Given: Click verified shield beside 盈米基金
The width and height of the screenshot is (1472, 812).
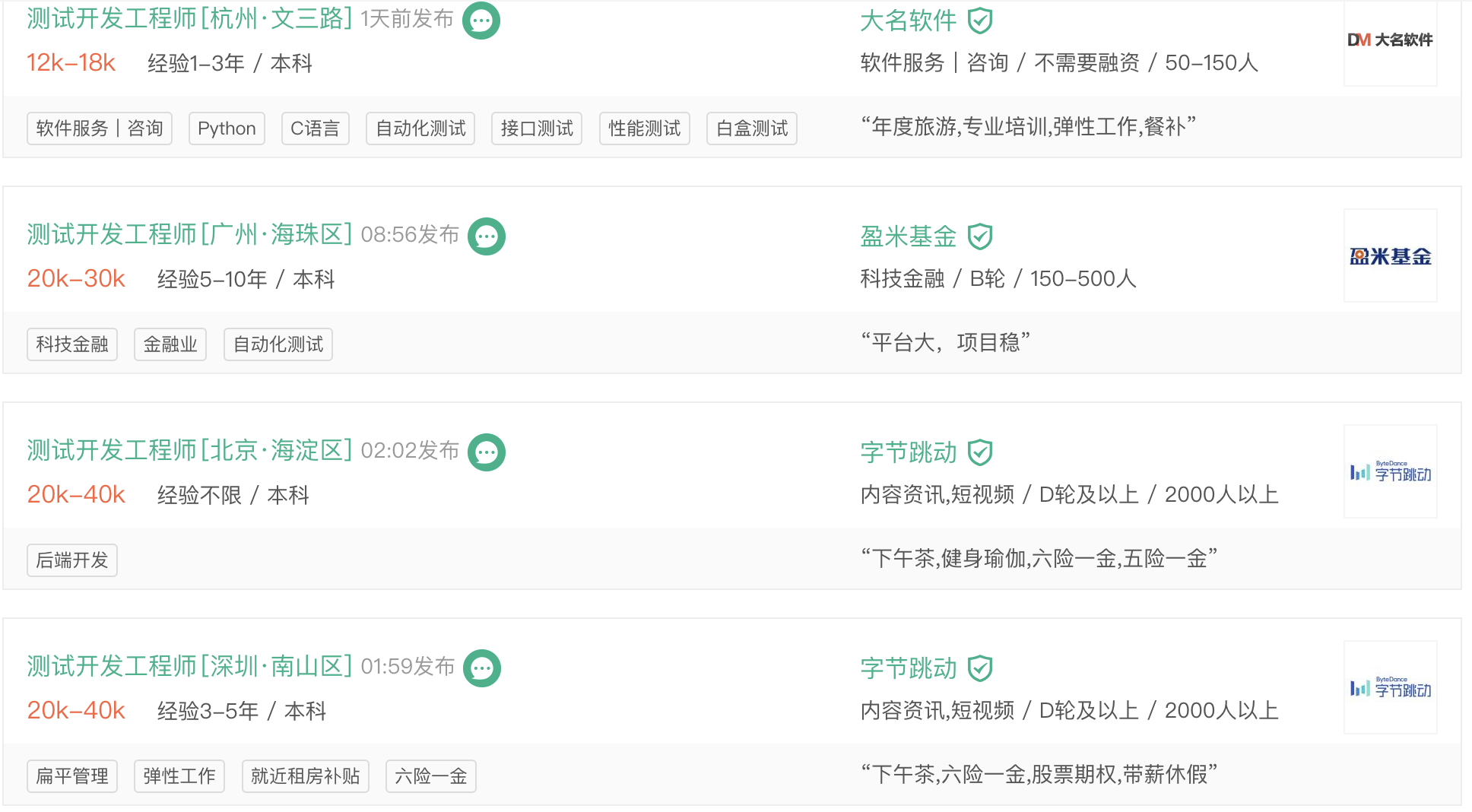Looking at the screenshot, I should tap(980, 236).
